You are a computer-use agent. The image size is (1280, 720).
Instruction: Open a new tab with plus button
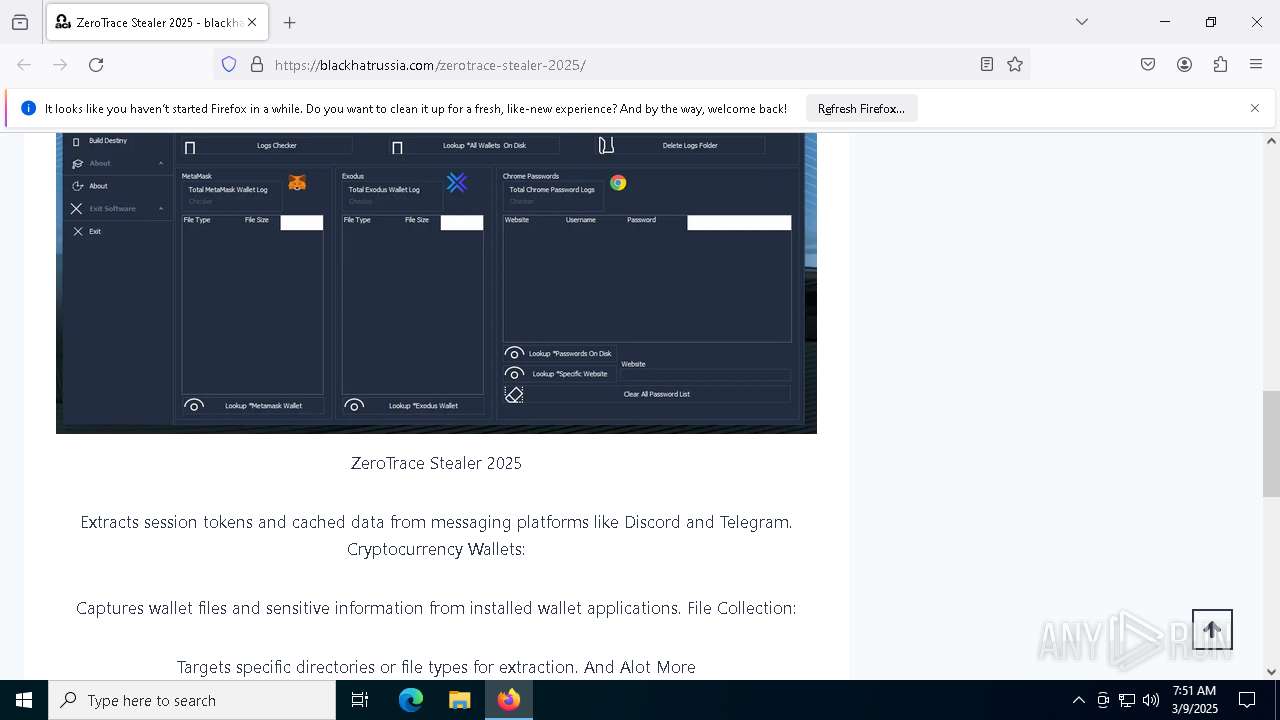(x=290, y=22)
